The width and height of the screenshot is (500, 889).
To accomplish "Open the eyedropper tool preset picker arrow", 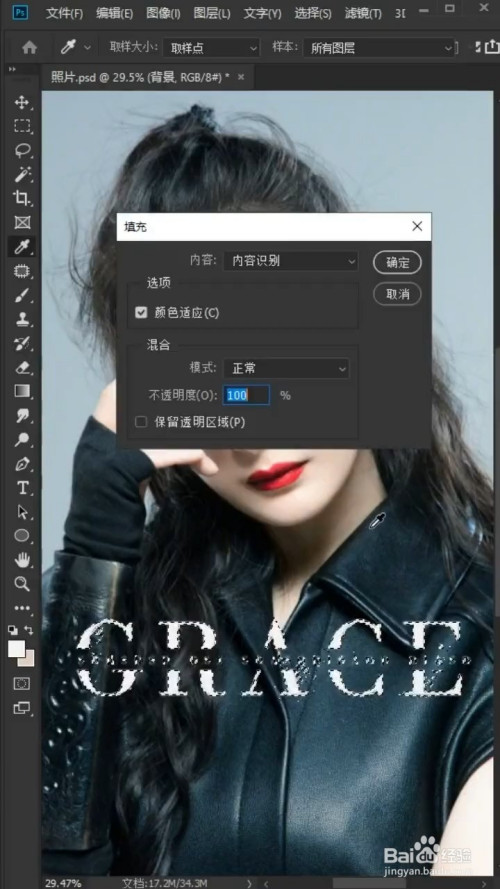I will click(87, 48).
